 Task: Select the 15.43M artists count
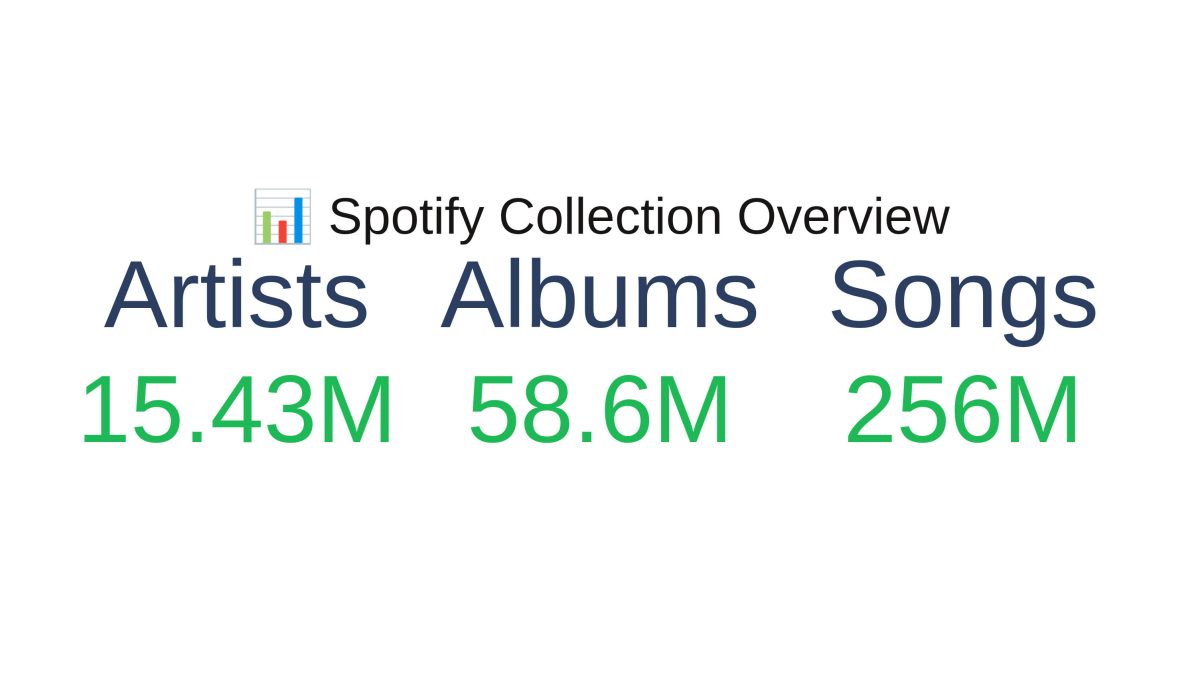click(x=237, y=411)
